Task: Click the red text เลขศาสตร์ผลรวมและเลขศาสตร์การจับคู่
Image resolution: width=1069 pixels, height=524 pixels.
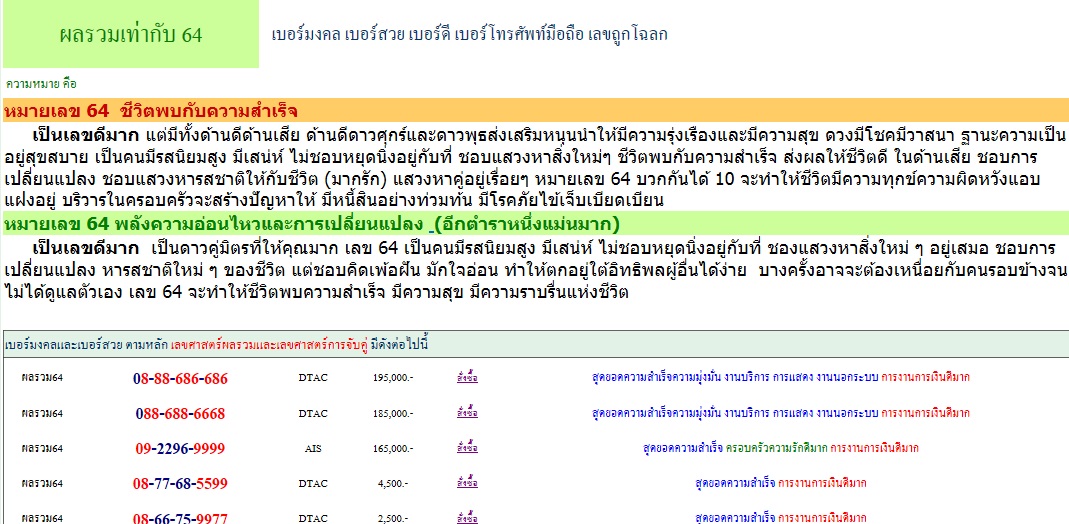Action: [x=269, y=345]
